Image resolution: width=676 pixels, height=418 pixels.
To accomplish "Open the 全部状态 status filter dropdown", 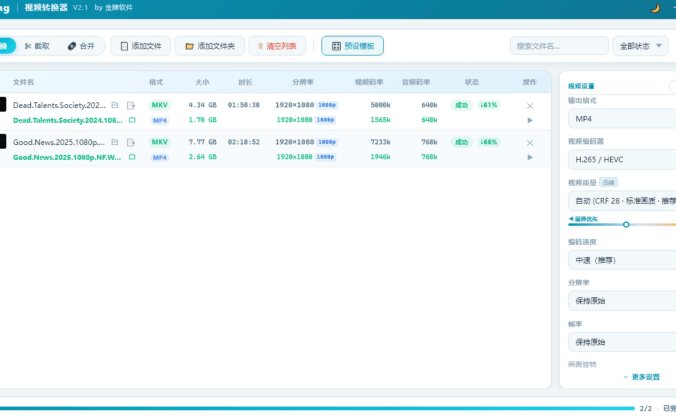I will point(641,46).
